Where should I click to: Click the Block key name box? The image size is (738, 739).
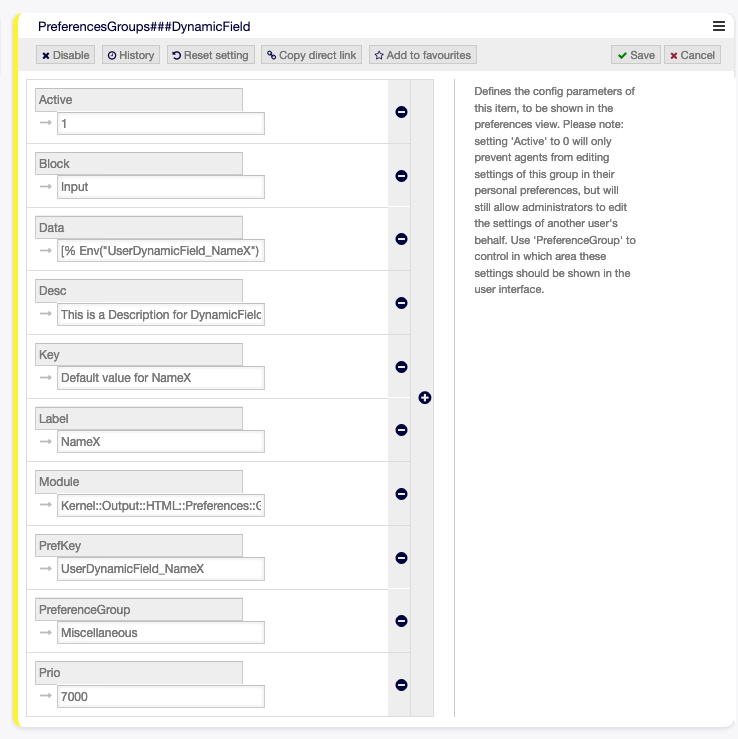click(x=139, y=164)
